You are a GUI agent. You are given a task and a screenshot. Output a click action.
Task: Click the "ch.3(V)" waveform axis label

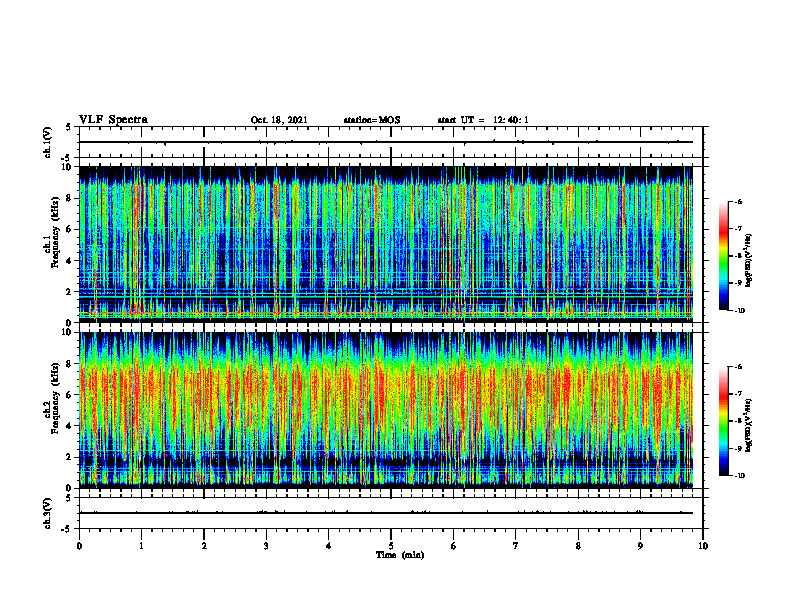(48, 513)
